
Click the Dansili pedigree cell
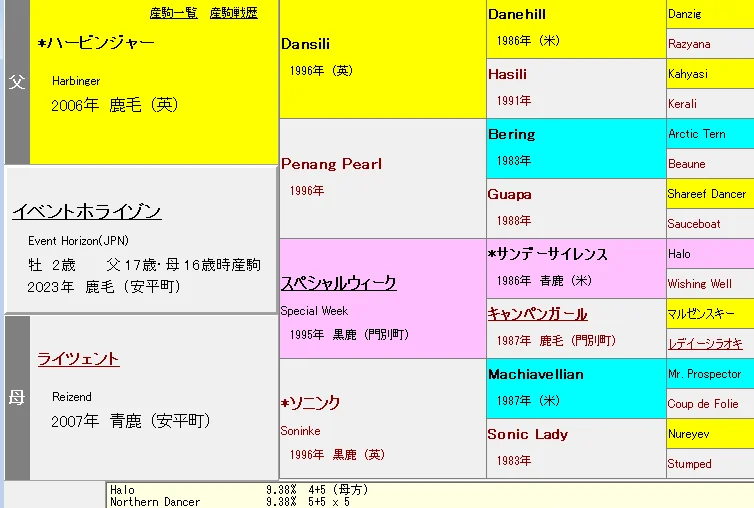pos(305,44)
